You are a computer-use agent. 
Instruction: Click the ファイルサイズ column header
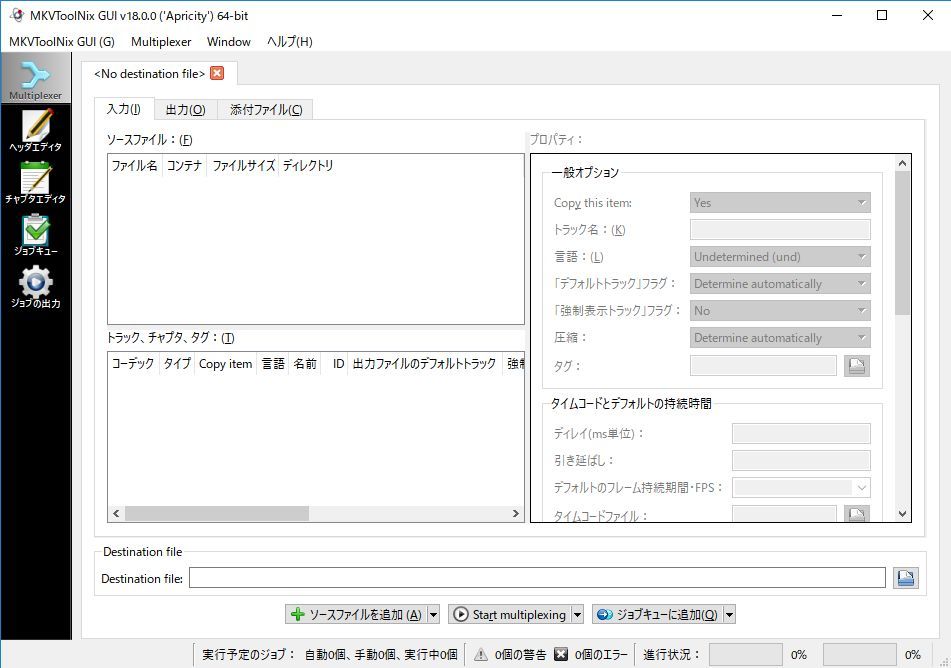click(243, 166)
